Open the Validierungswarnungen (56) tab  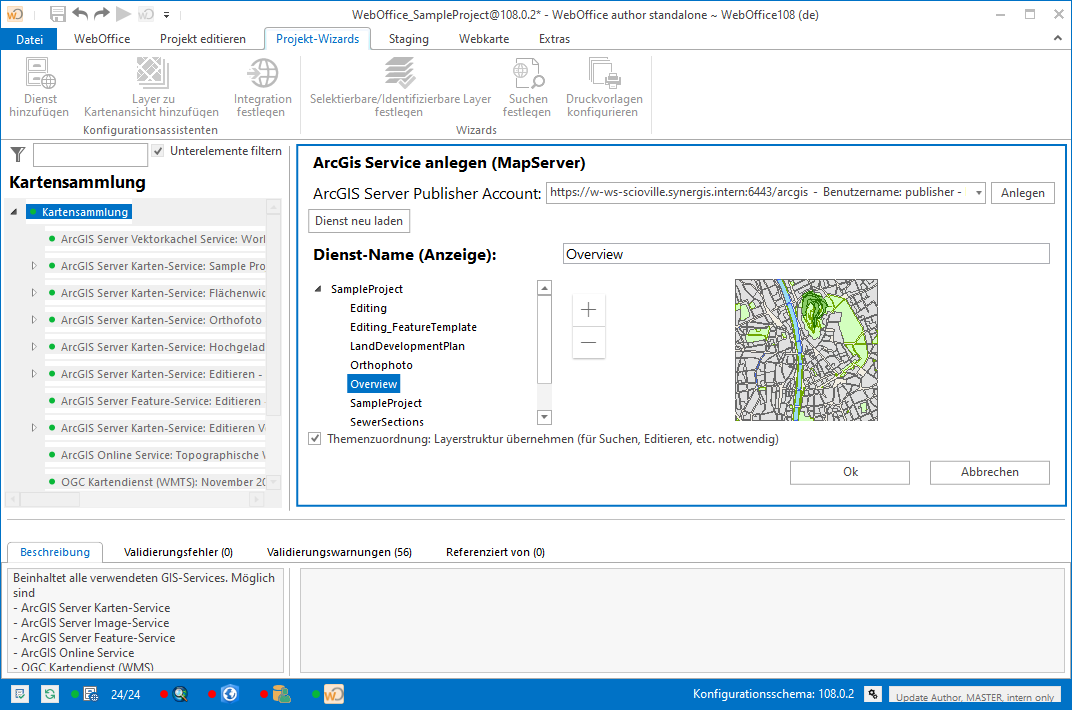(x=339, y=552)
